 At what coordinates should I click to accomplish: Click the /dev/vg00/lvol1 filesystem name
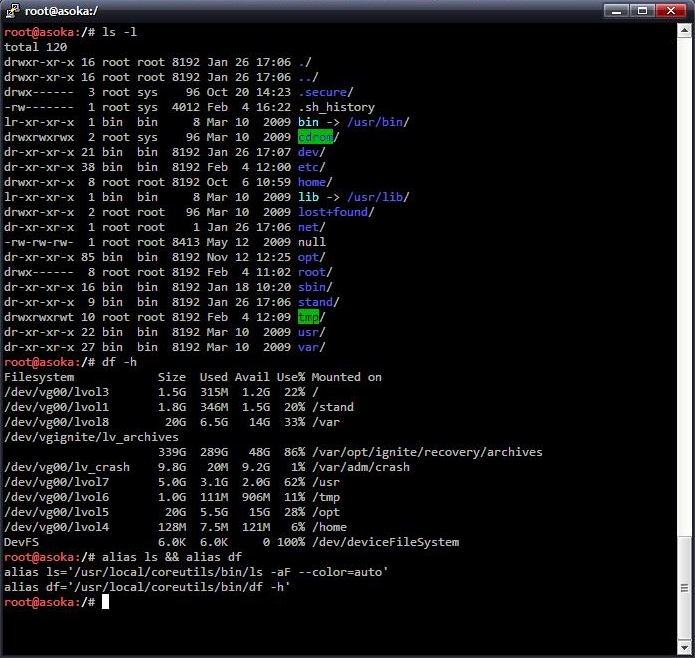(x=56, y=407)
